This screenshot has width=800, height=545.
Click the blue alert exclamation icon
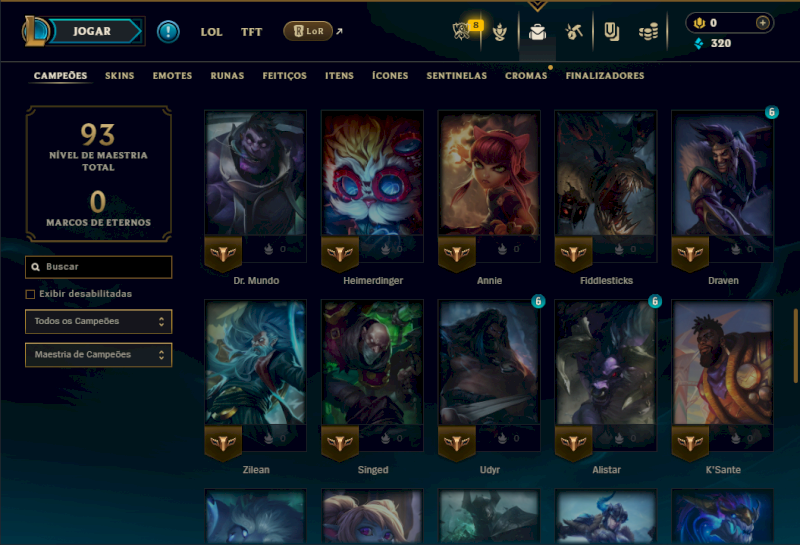[x=168, y=32]
